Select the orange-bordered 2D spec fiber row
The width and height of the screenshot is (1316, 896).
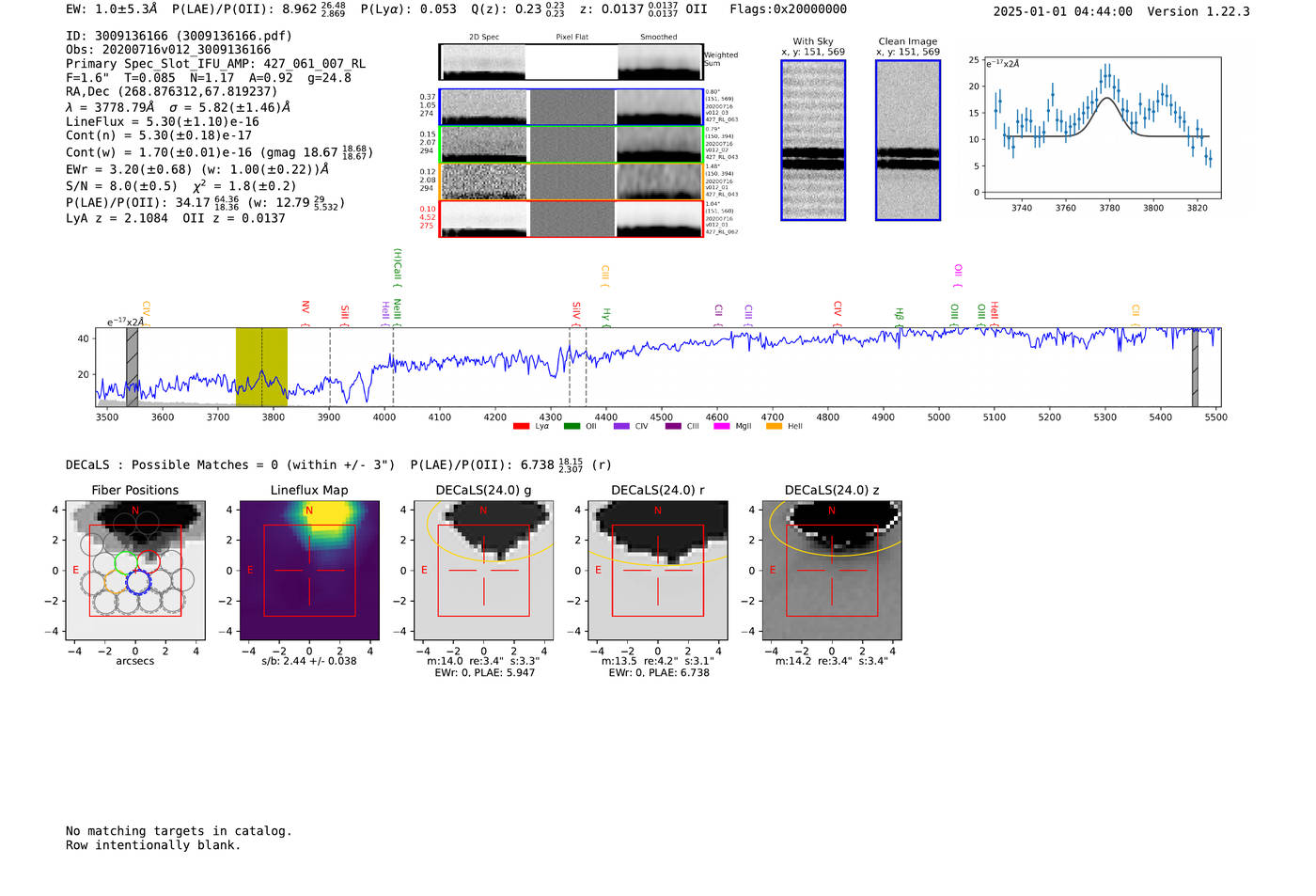[x=571, y=181]
